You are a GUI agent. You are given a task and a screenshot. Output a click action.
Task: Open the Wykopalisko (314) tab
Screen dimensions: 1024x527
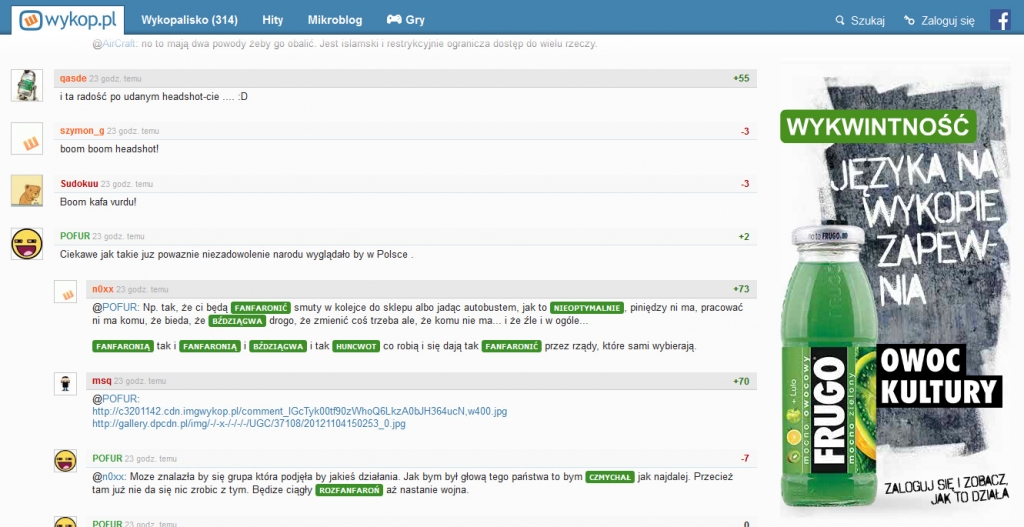click(x=189, y=20)
